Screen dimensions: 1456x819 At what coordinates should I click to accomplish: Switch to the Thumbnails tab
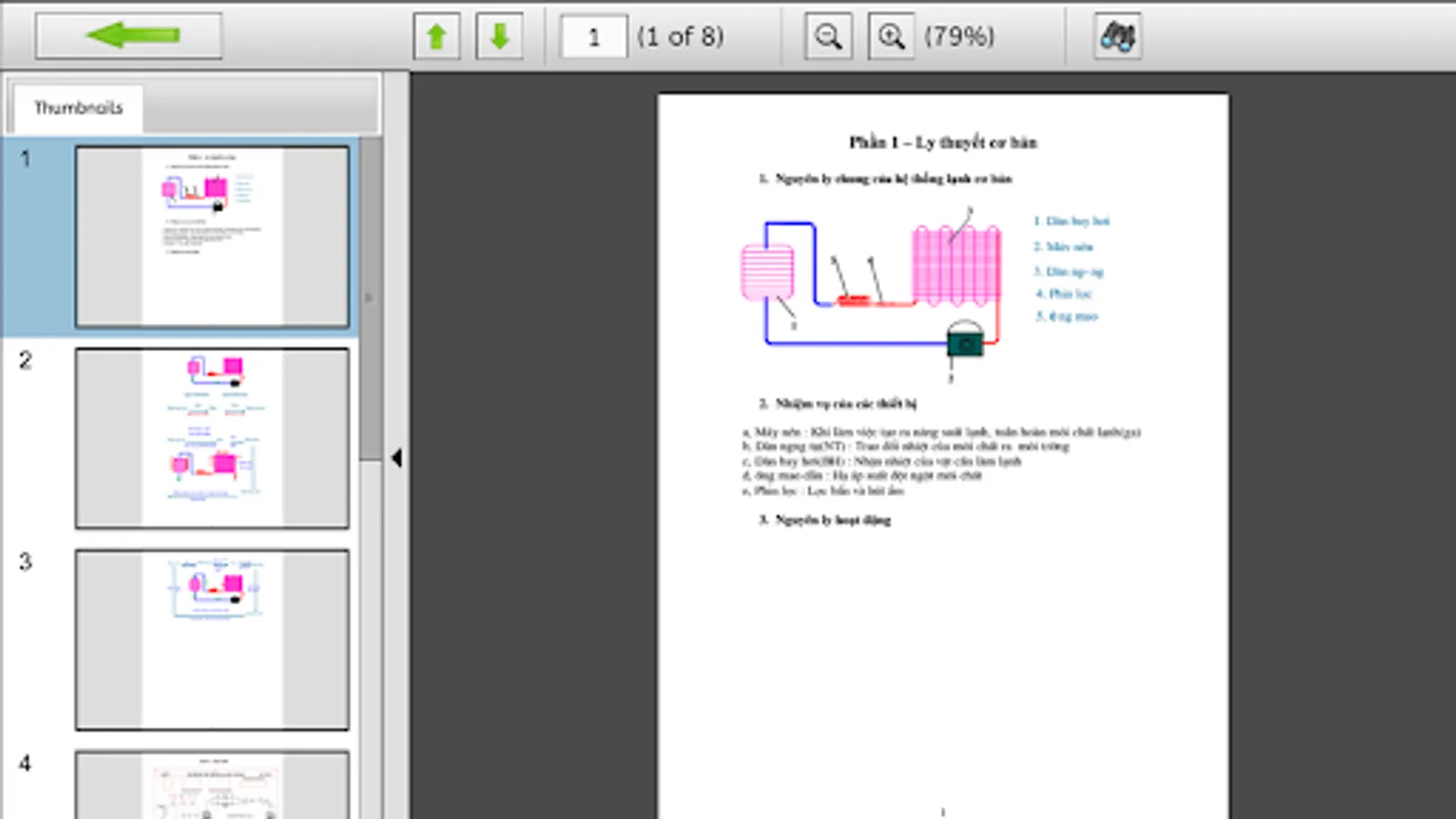(x=77, y=106)
